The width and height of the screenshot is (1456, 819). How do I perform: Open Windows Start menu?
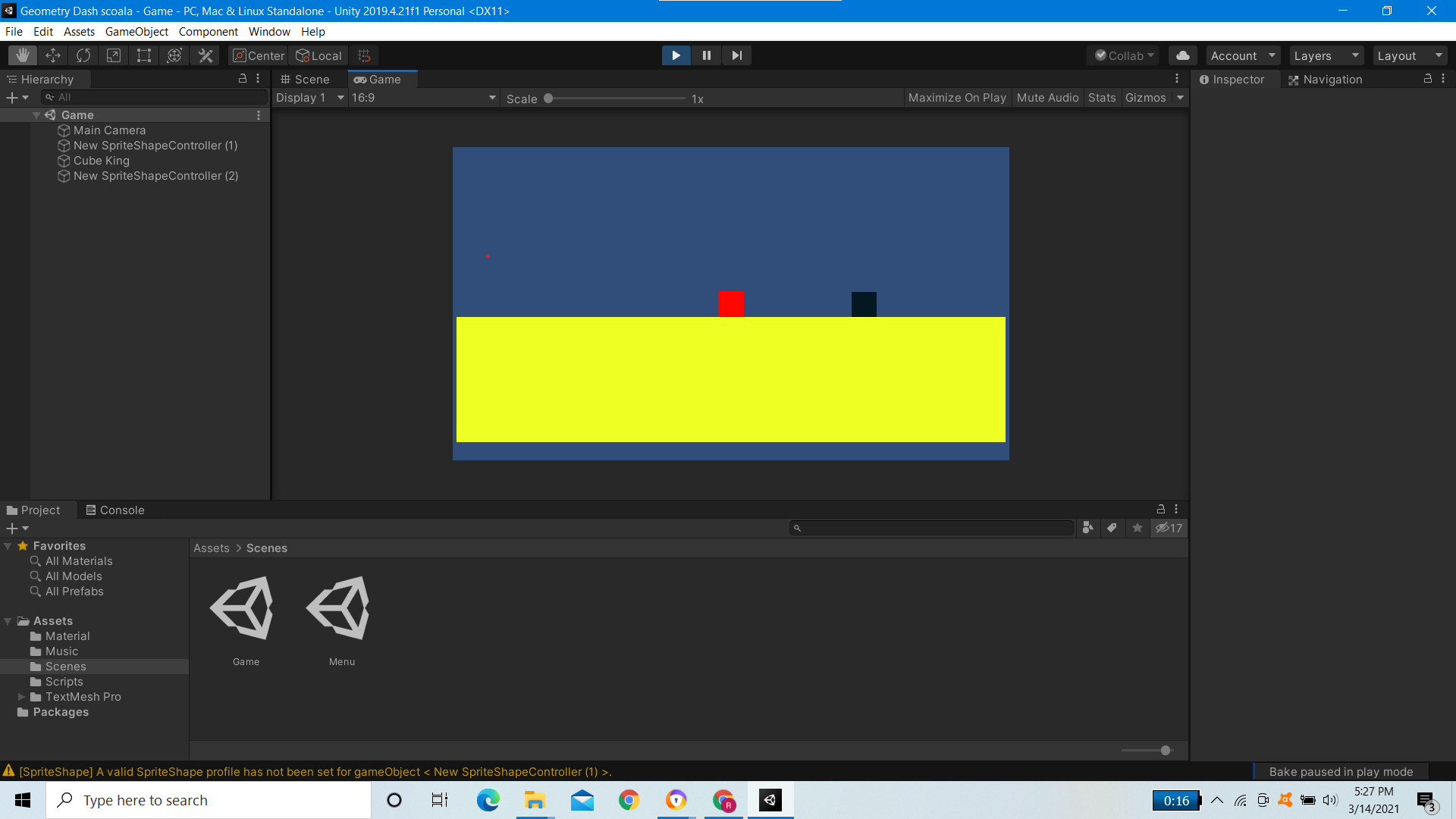tap(23, 800)
